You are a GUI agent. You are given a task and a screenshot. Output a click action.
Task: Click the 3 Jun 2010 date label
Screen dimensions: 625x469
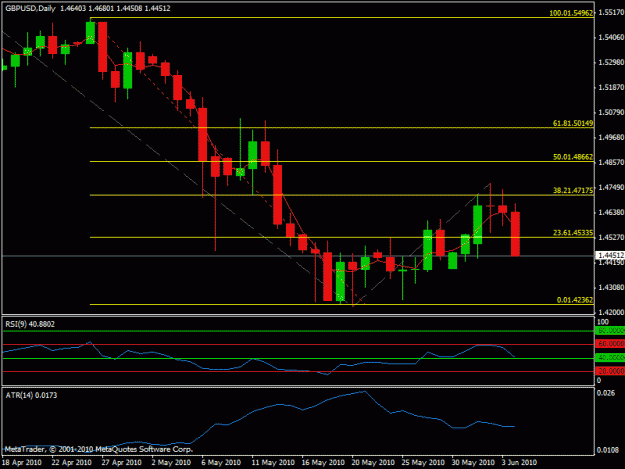click(519, 462)
